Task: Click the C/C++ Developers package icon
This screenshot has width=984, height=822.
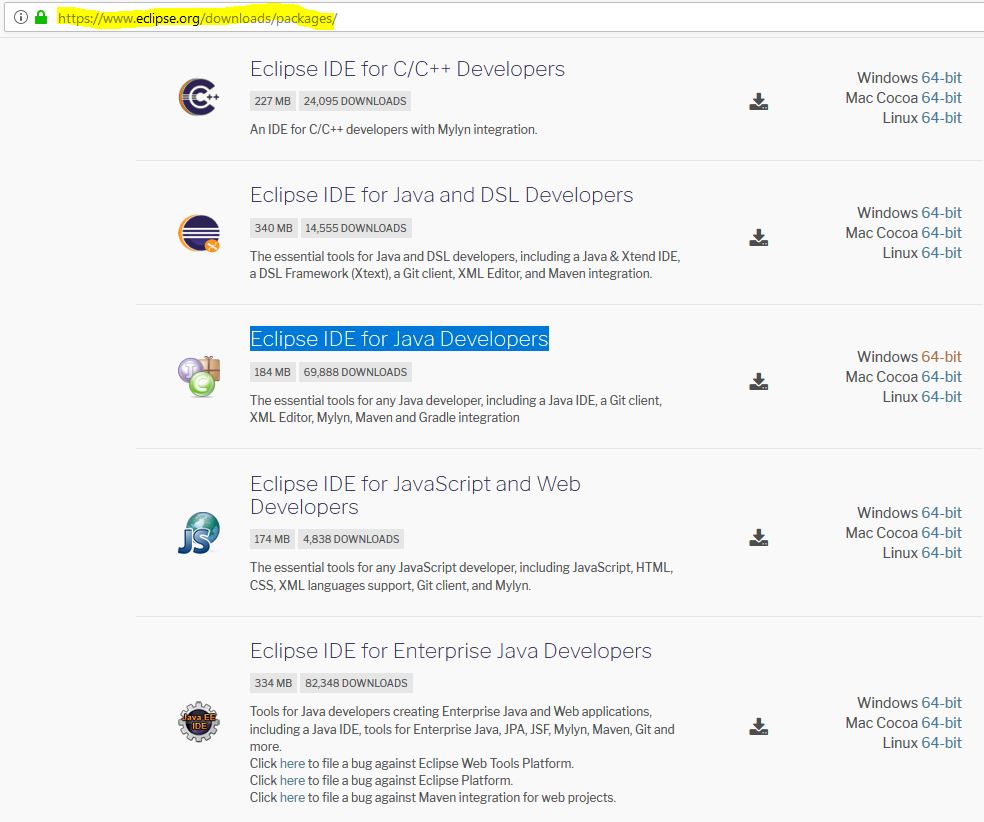Action: (x=198, y=97)
